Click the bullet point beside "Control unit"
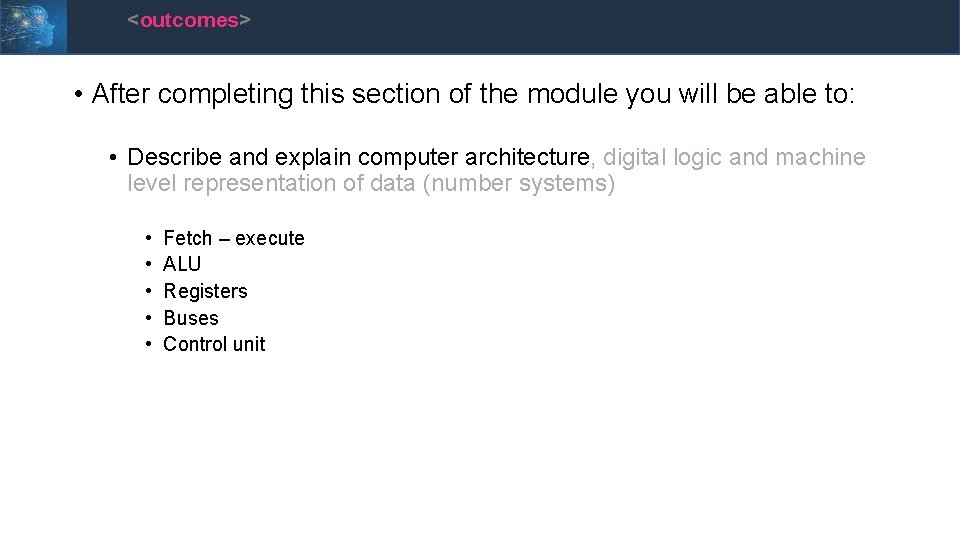 tap(148, 344)
